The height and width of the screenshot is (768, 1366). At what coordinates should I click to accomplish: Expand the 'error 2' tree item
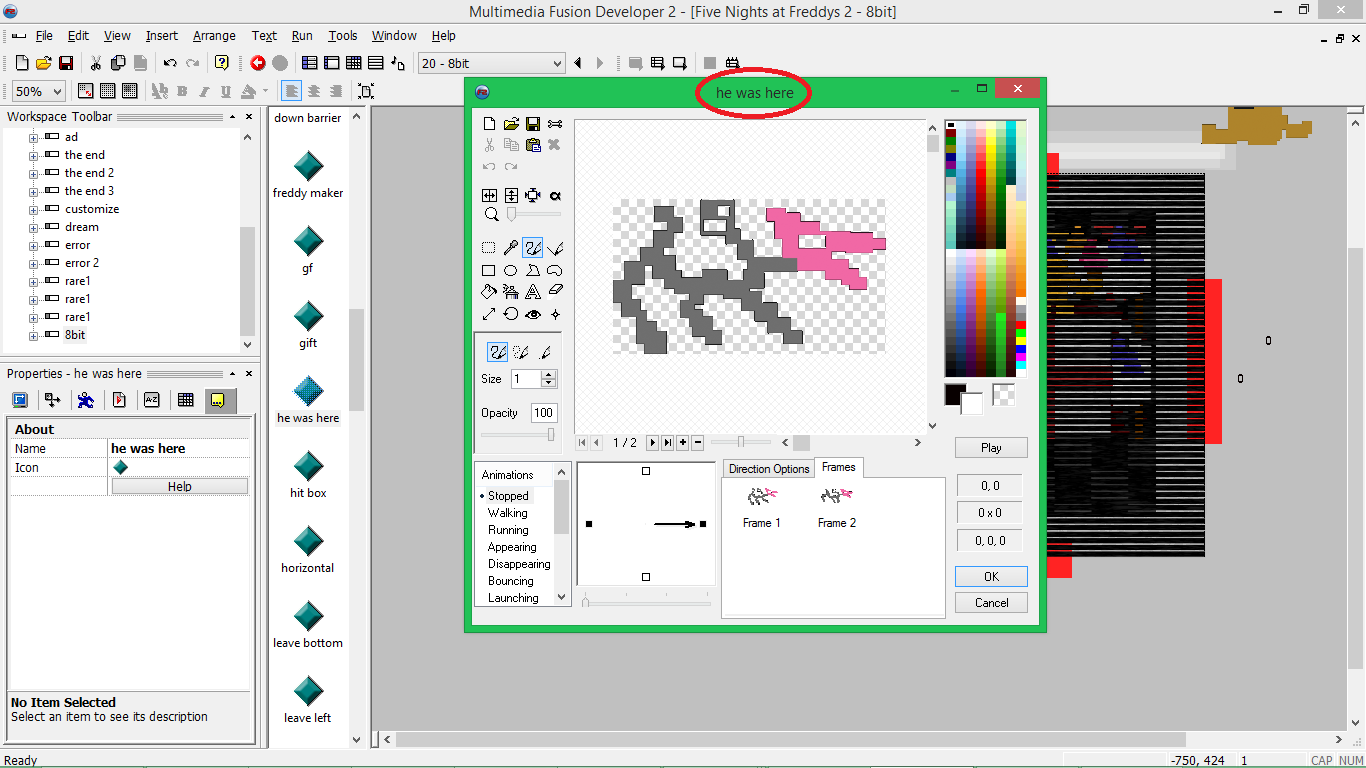click(33, 264)
